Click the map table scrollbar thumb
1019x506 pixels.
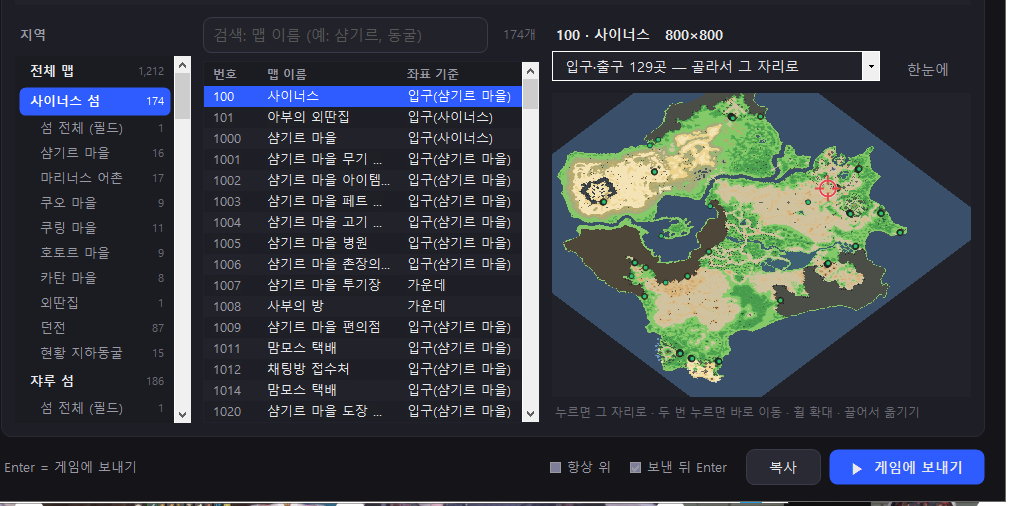(x=530, y=94)
